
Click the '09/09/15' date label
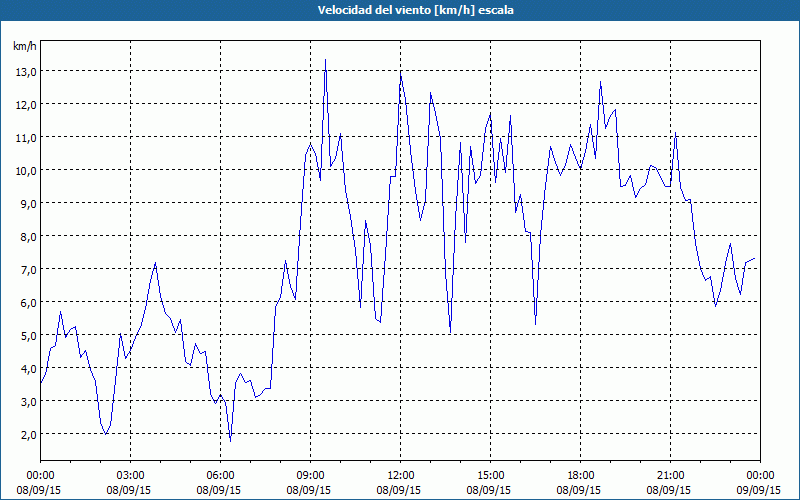pos(759,490)
